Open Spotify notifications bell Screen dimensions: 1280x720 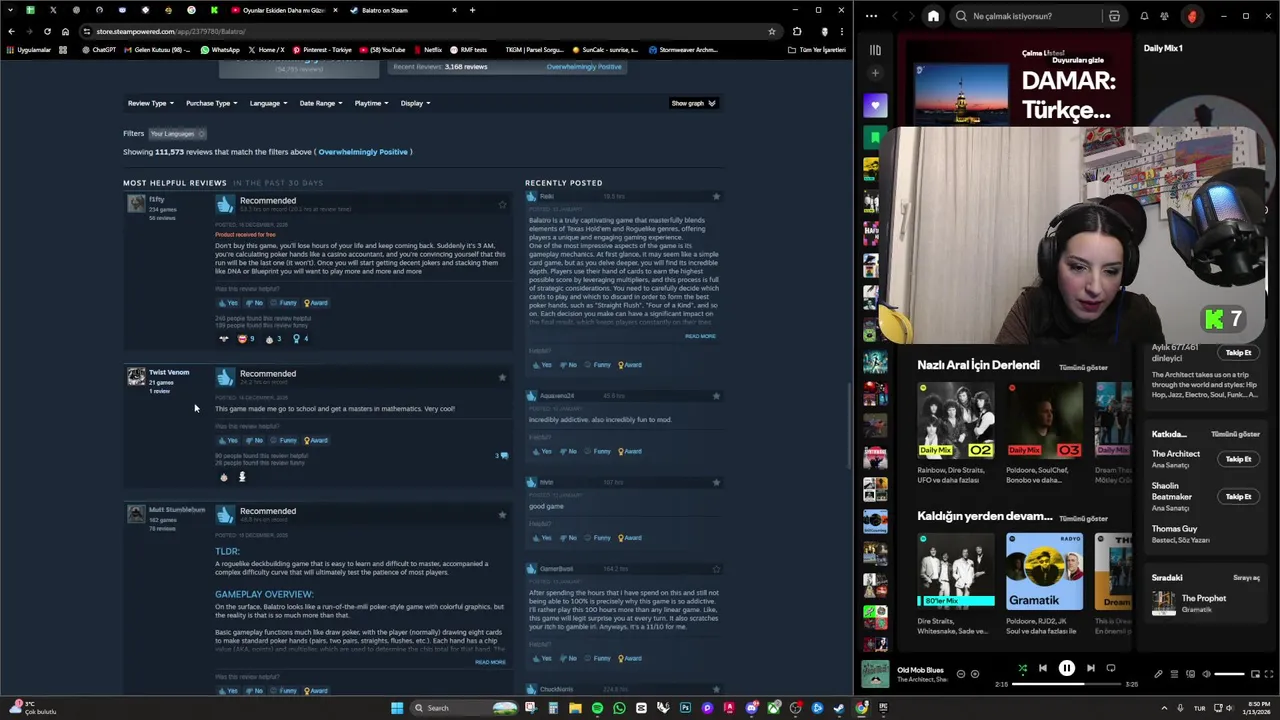coord(1144,16)
